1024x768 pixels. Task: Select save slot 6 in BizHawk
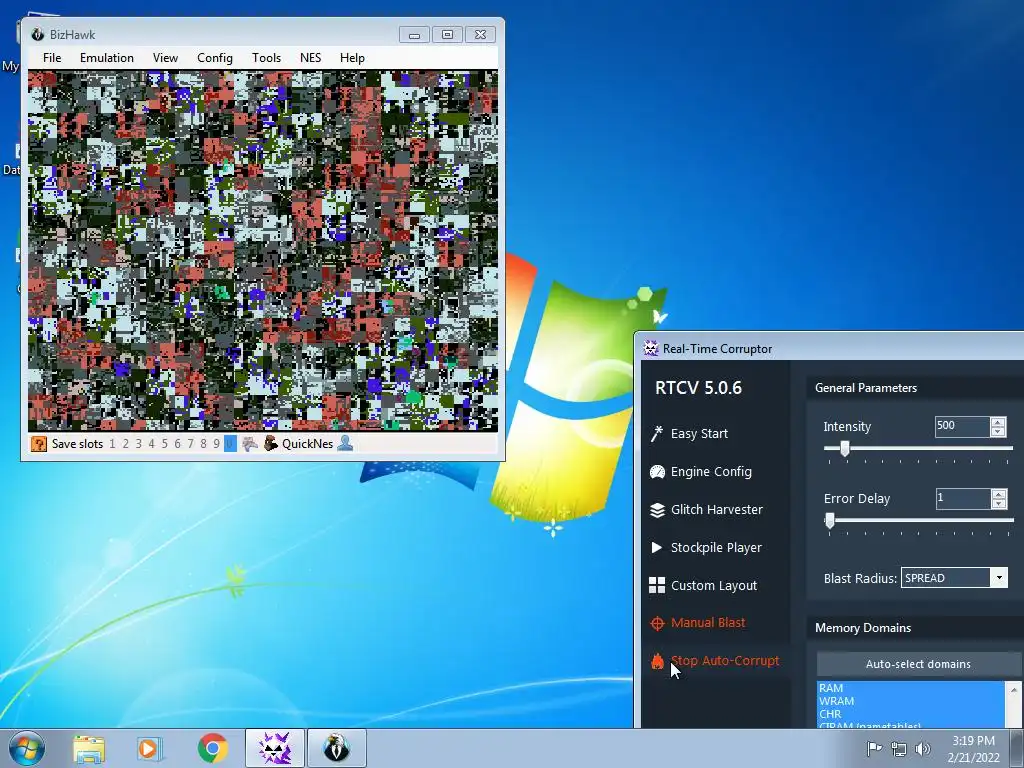tap(177, 443)
